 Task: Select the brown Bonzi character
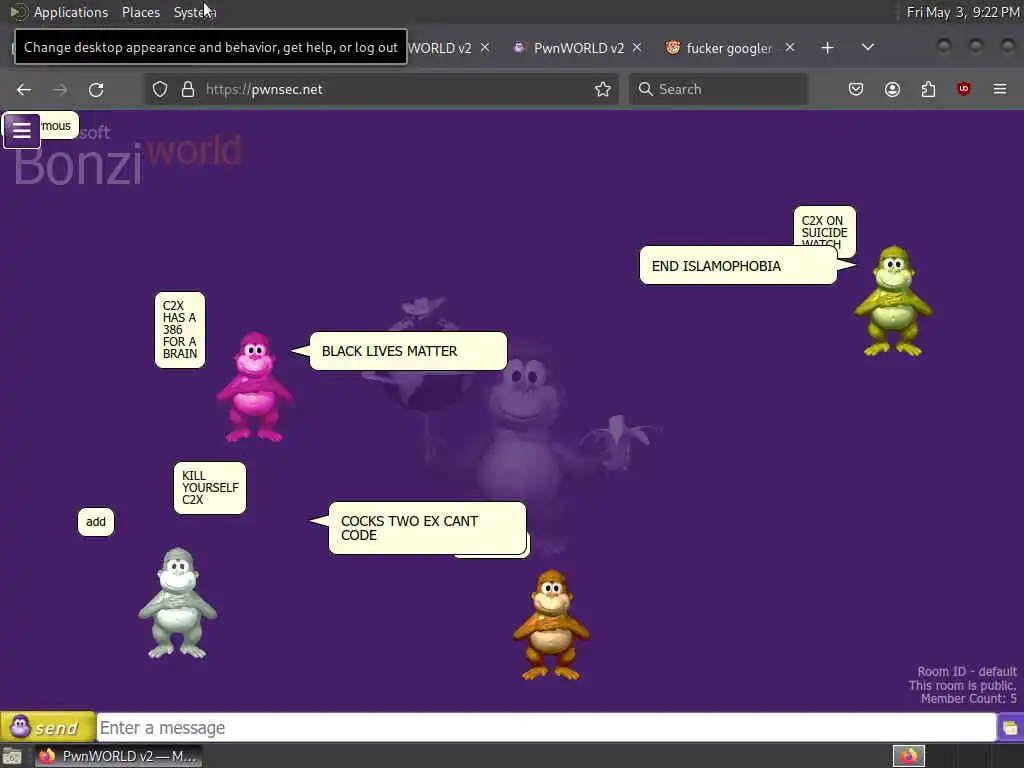(x=551, y=625)
